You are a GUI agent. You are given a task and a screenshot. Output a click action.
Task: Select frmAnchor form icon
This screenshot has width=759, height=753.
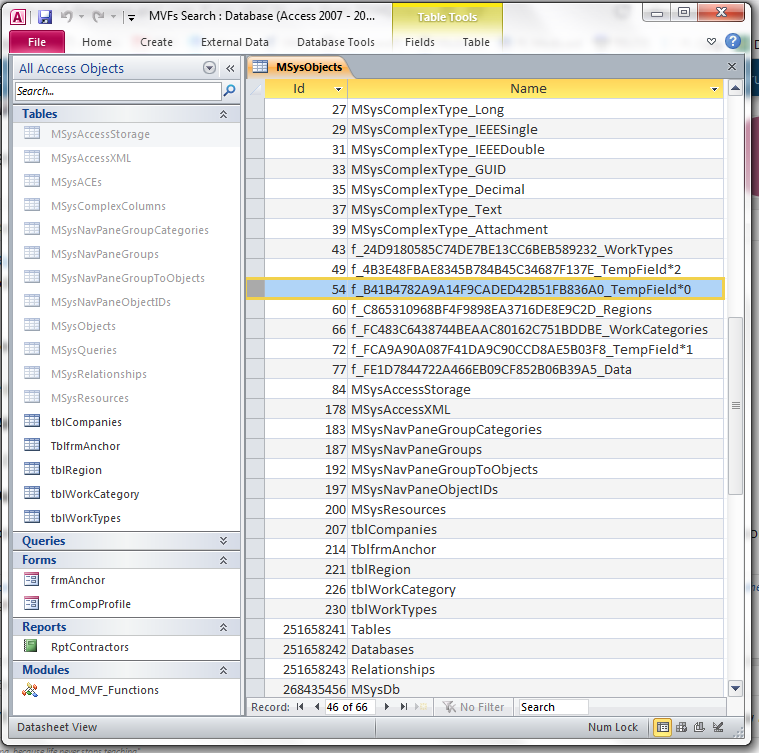click(x=31, y=579)
